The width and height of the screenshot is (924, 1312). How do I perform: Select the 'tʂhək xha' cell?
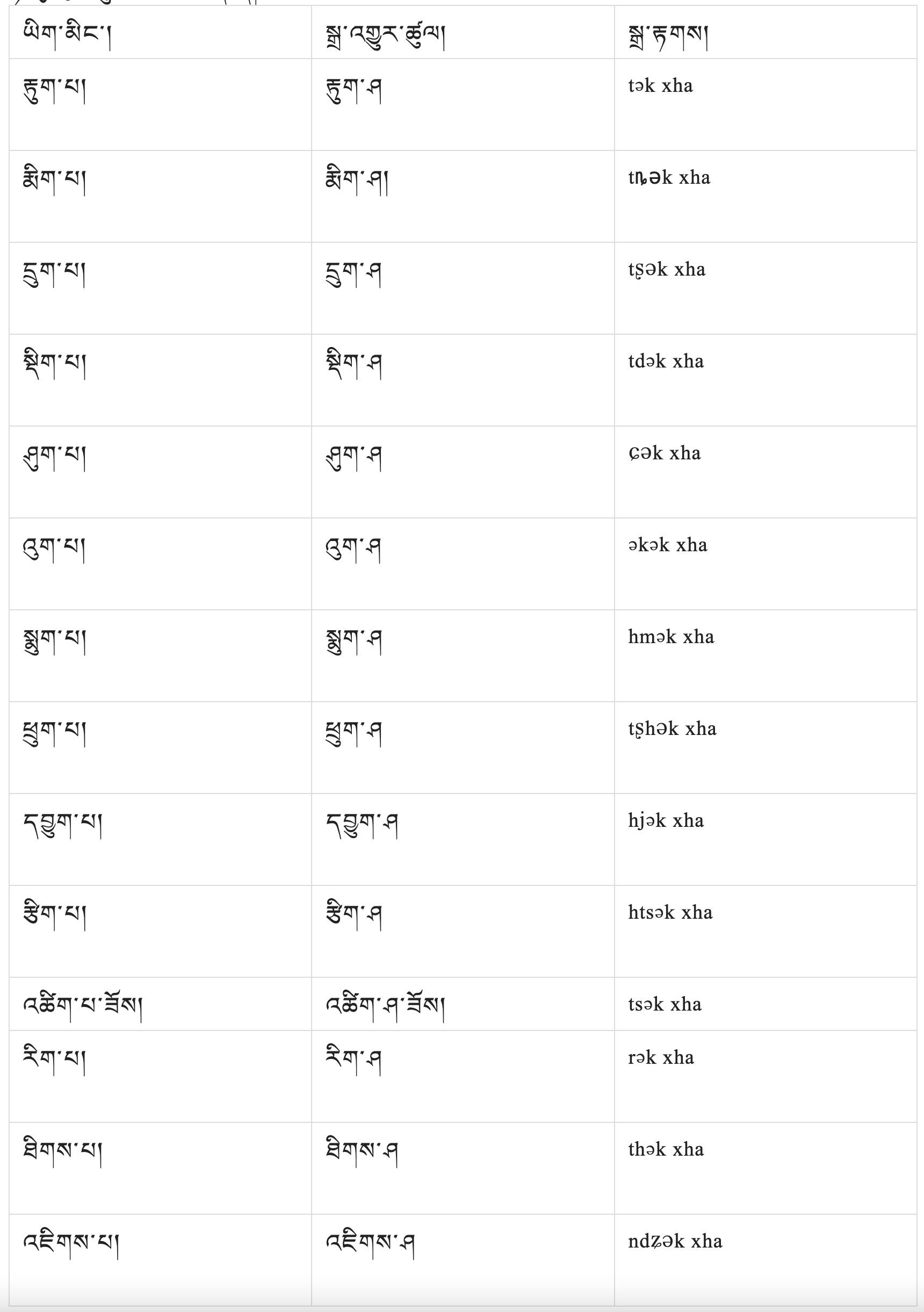point(765,747)
